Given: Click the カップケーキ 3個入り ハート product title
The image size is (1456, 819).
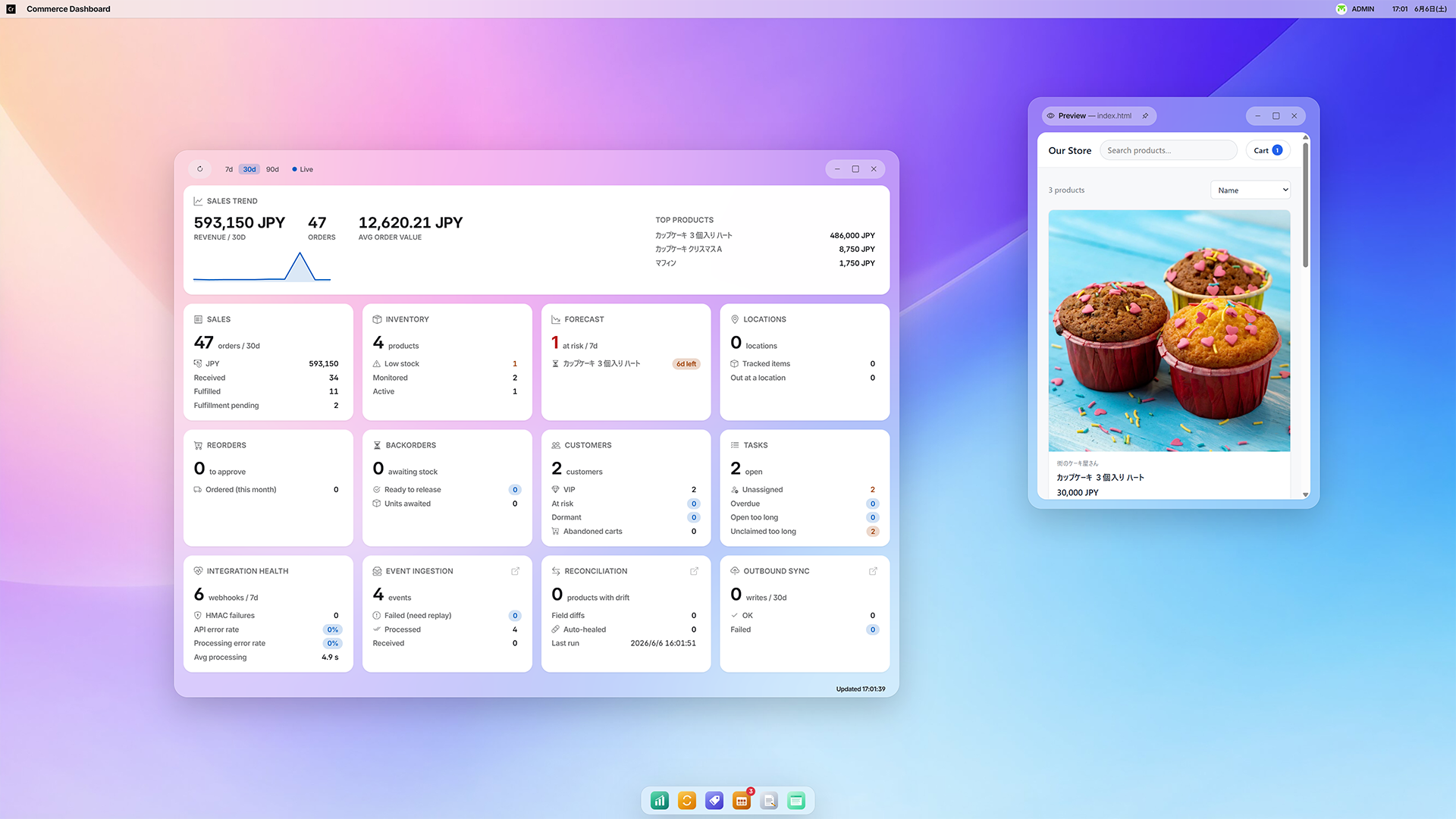Looking at the screenshot, I should click(1101, 477).
